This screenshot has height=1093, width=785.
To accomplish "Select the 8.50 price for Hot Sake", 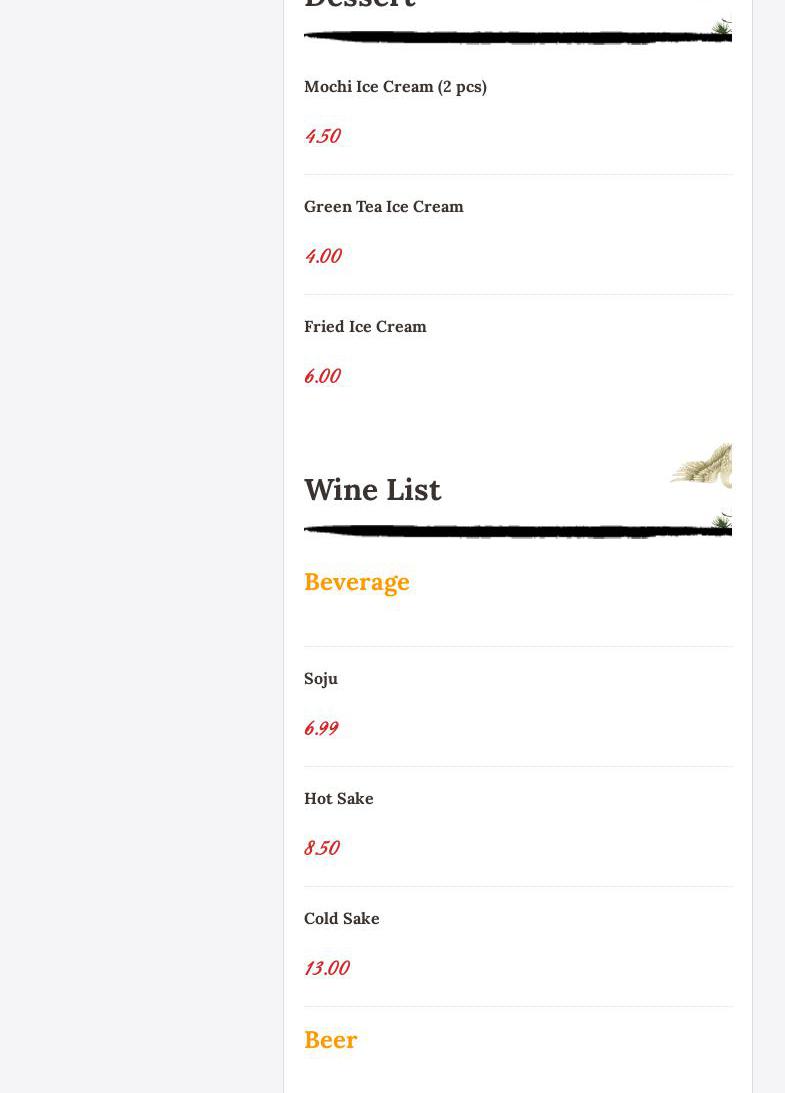I will [x=321, y=848].
